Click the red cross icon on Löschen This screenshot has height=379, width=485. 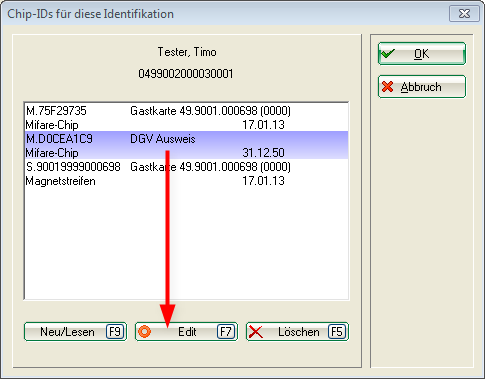[256, 332]
